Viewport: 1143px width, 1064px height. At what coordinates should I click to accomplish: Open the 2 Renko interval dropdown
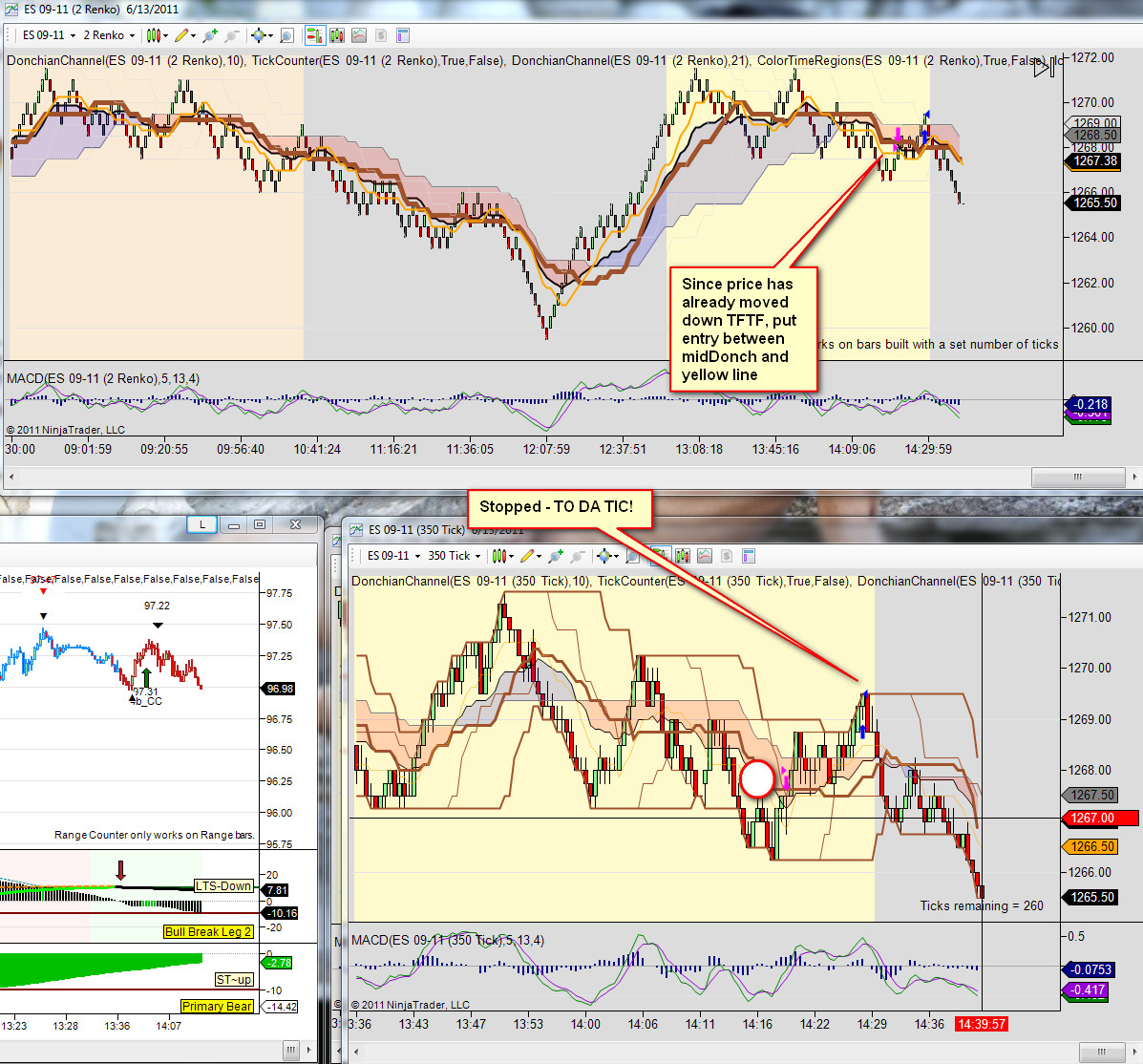[x=109, y=35]
